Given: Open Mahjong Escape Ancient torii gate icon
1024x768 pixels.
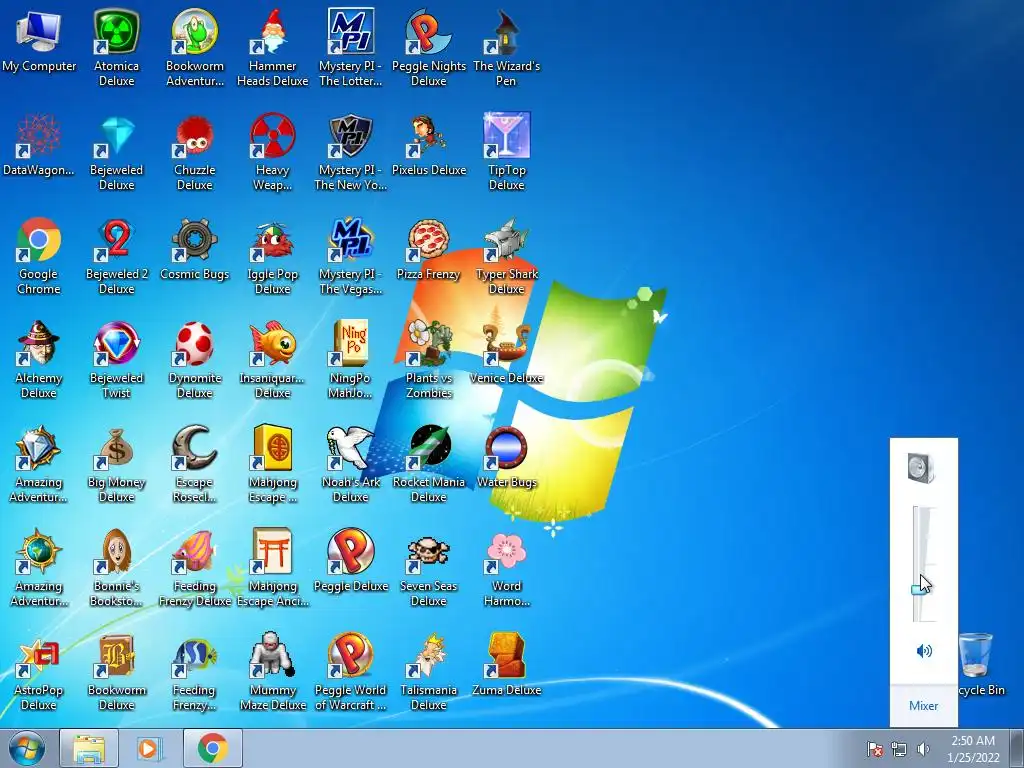Looking at the screenshot, I should pyautogui.click(x=272, y=568).
